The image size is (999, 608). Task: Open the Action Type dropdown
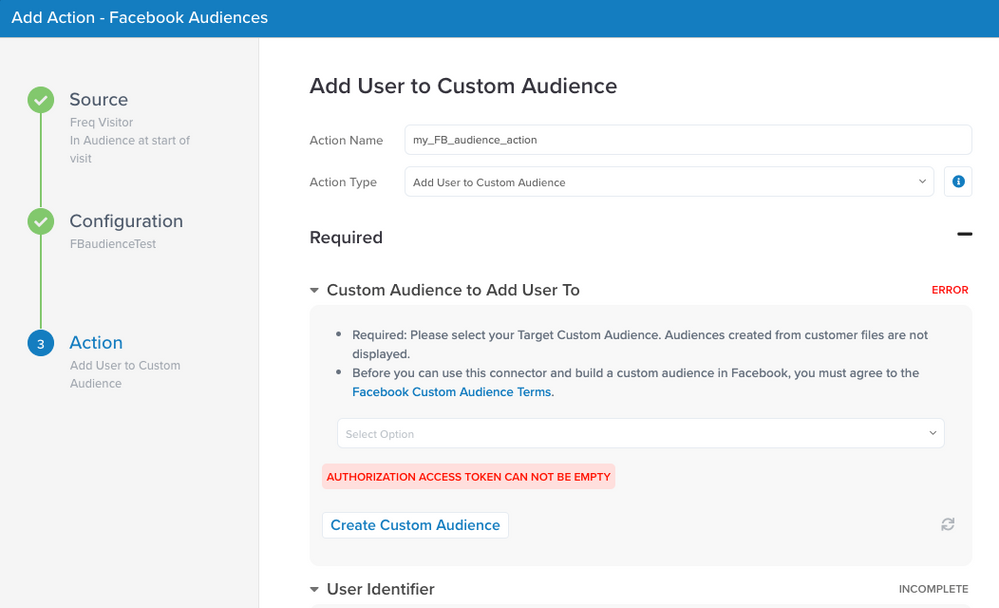tap(669, 182)
